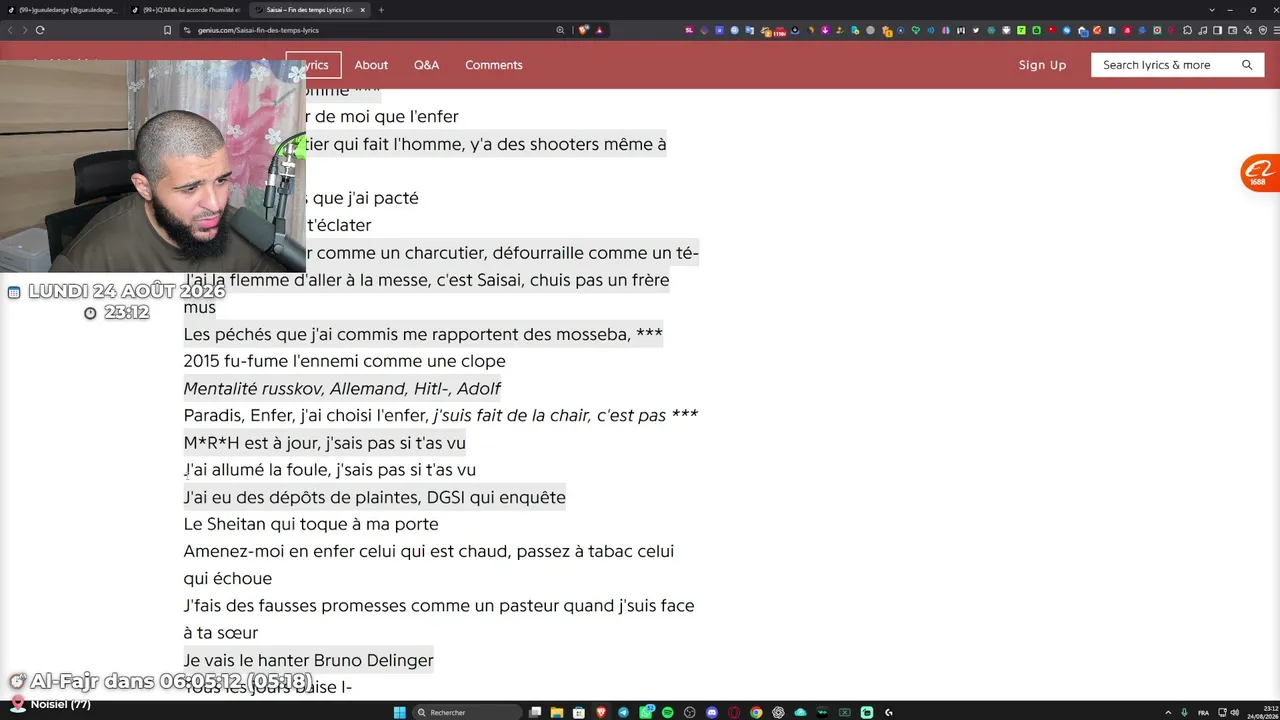The height and width of the screenshot is (720, 1280).
Task: Go to the About section
Action: (x=371, y=65)
